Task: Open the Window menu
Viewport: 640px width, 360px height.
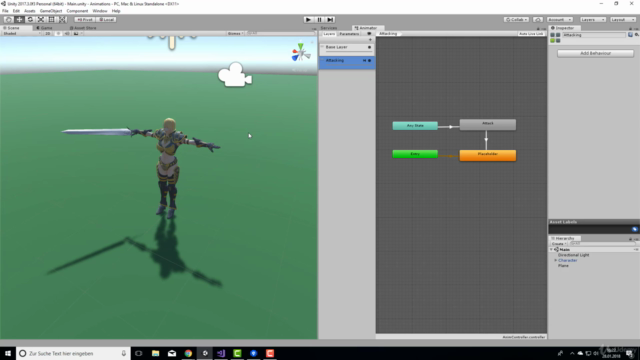Action: 100,11
